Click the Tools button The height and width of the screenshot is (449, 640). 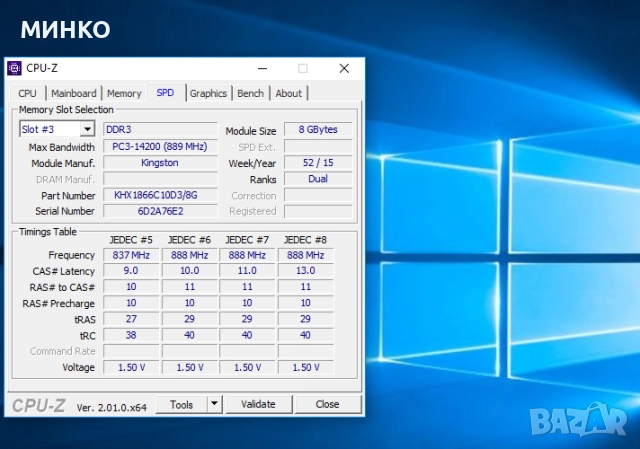182,404
